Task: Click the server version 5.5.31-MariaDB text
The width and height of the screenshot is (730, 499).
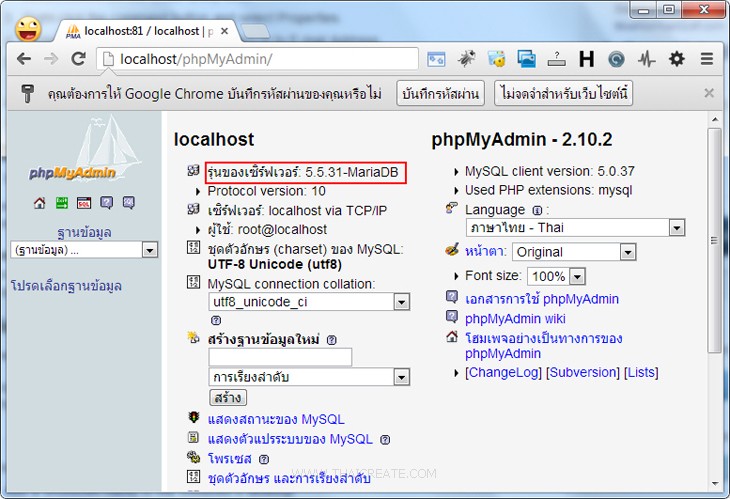Action: pos(303,172)
